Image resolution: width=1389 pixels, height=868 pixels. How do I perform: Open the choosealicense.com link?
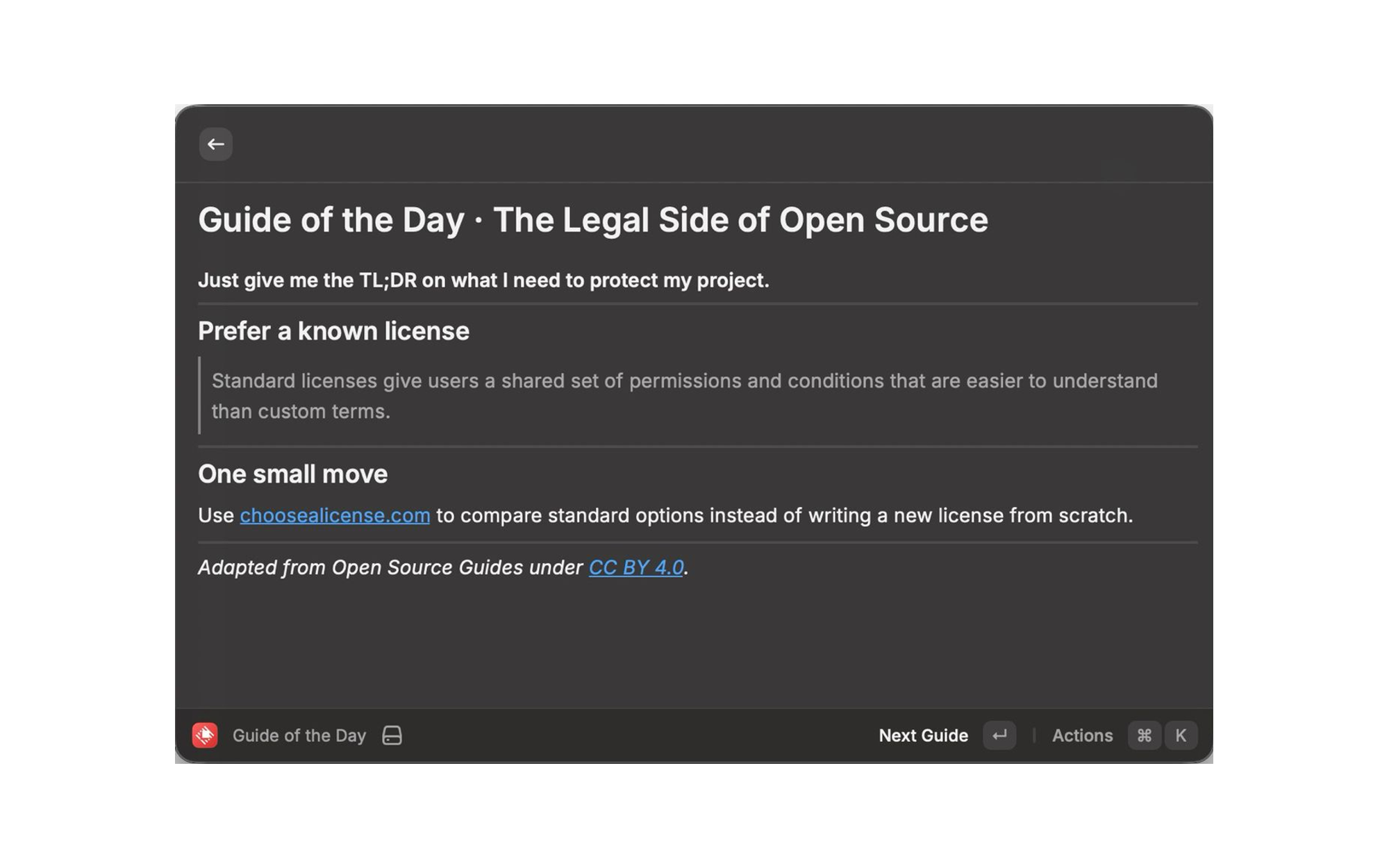pos(335,515)
